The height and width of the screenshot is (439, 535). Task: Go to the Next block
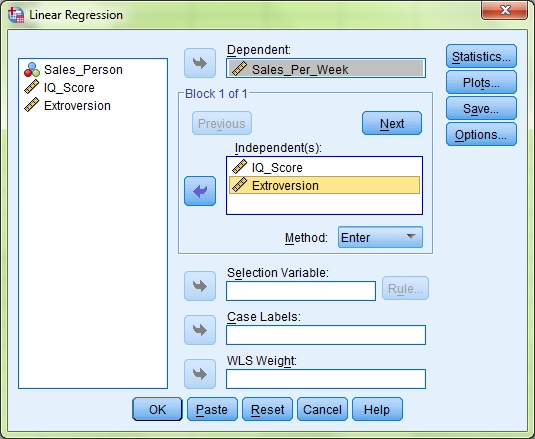coord(392,123)
